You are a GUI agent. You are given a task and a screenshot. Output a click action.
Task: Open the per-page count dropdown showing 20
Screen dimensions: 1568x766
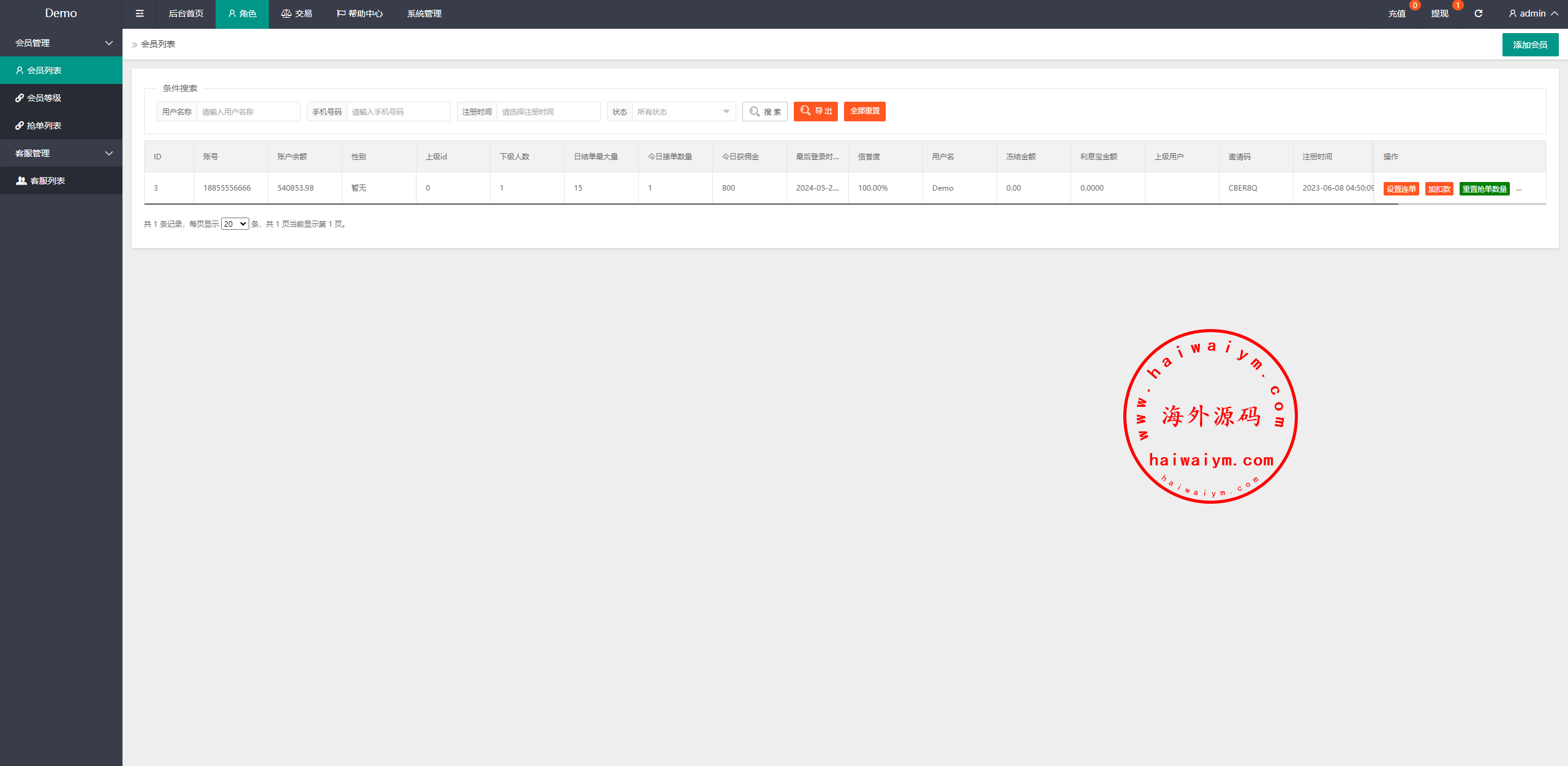[x=235, y=224]
